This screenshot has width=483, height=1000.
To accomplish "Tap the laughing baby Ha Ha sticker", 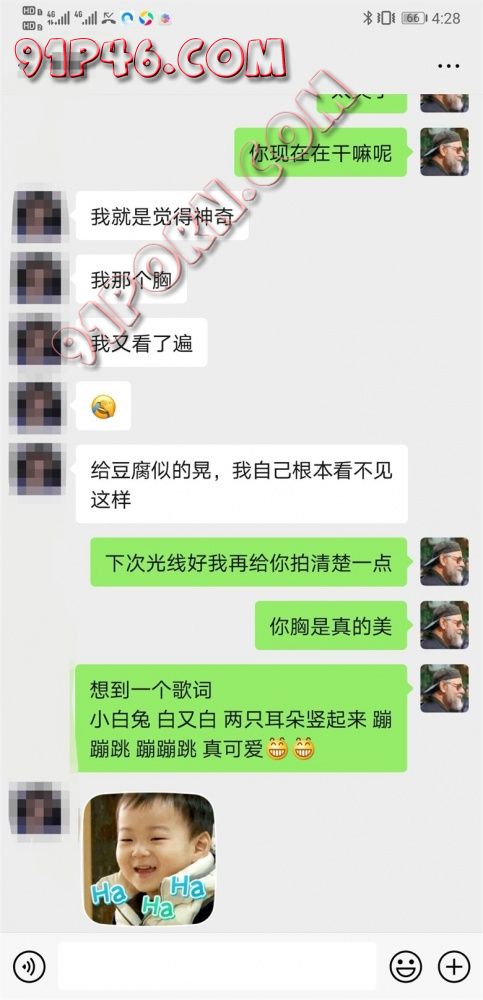I will 149,858.
